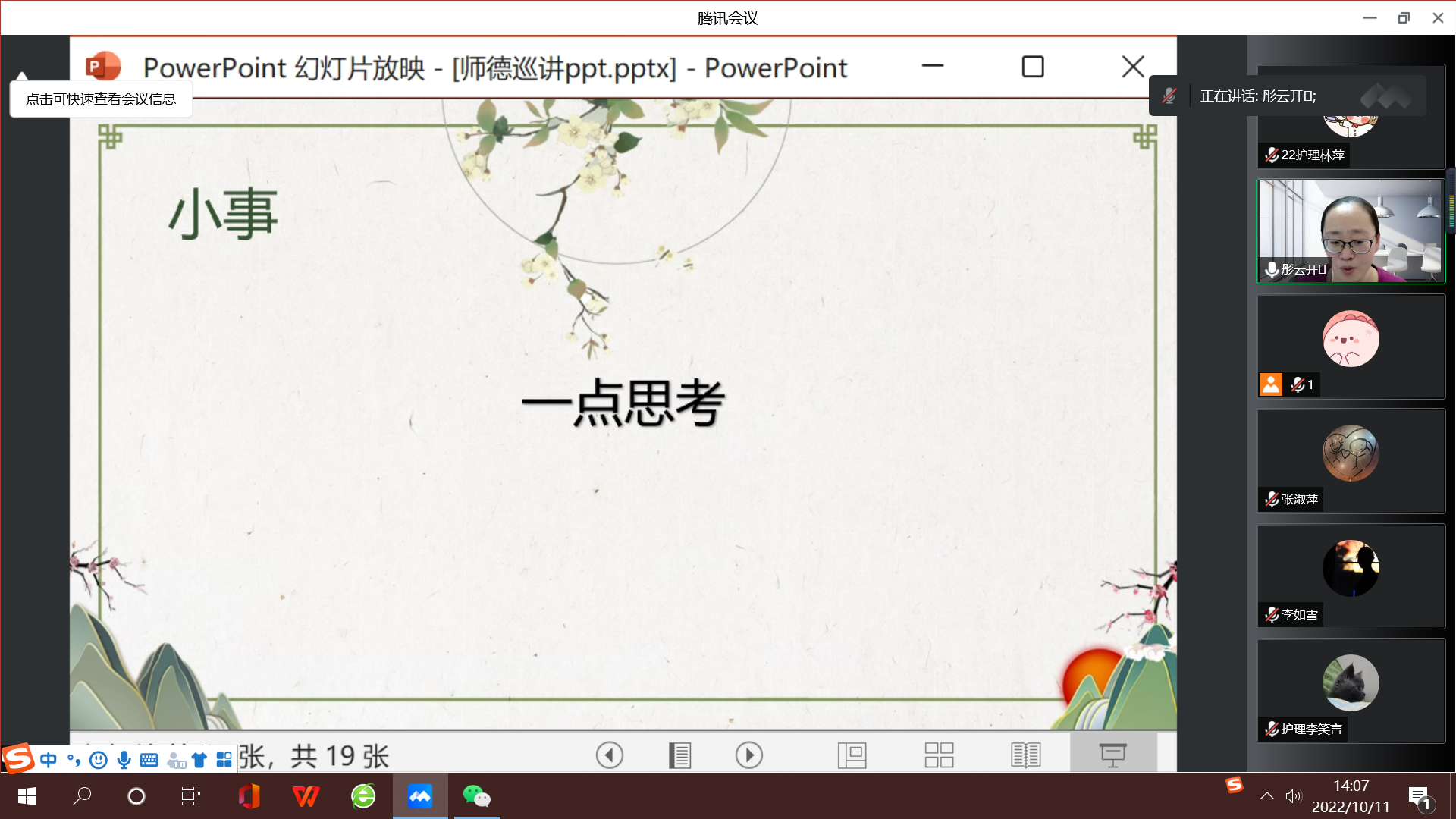Open Slide Sorter grid view icon
The height and width of the screenshot is (819, 1456).
click(x=939, y=755)
